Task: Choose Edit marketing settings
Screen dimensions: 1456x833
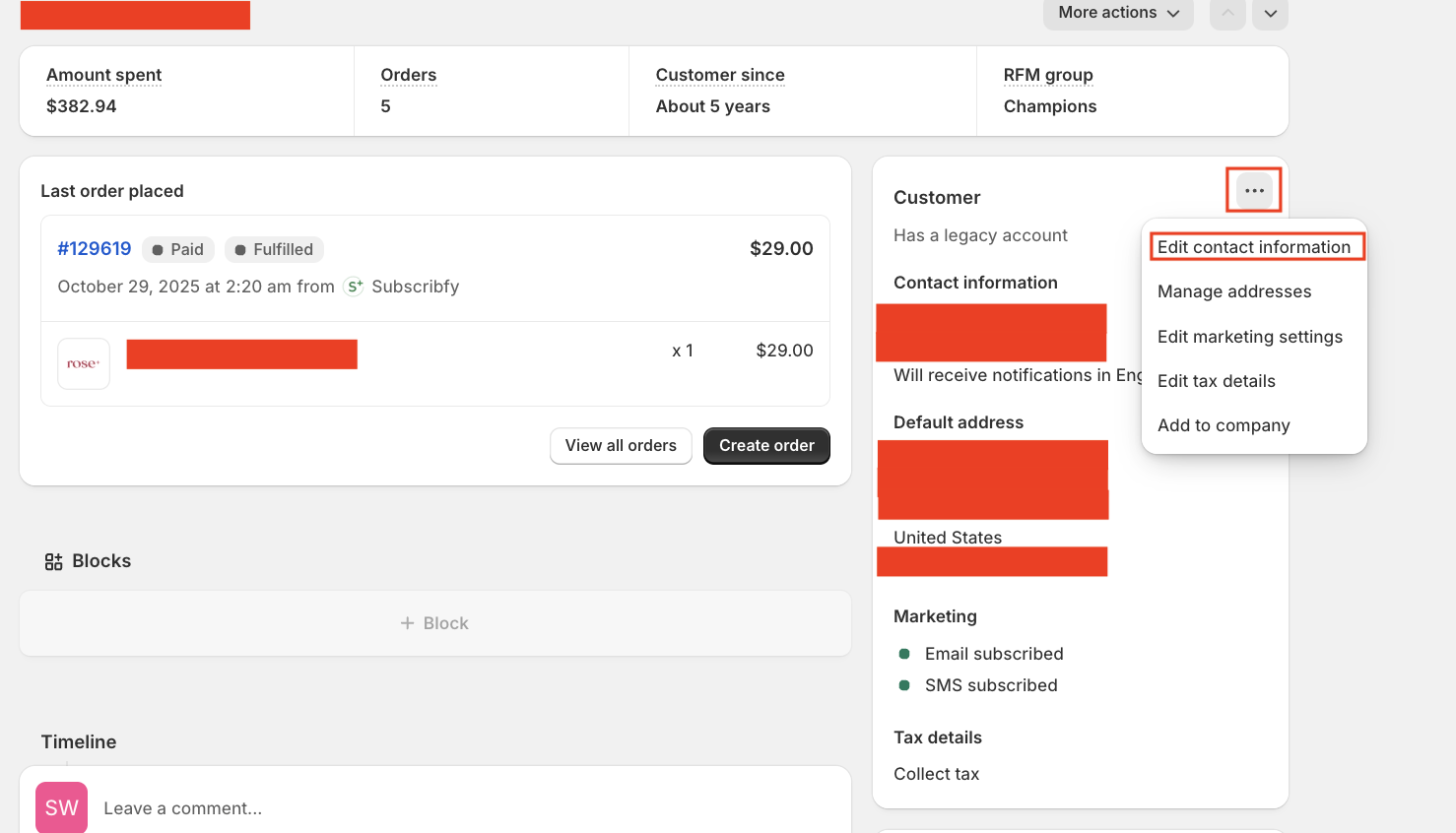Action: pos(1250,336)
